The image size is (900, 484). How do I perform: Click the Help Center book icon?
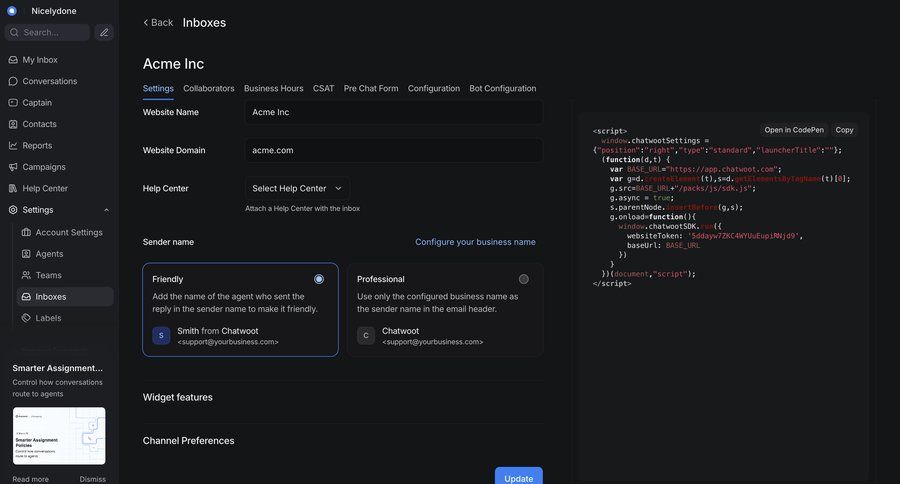(x=13, y=188)
